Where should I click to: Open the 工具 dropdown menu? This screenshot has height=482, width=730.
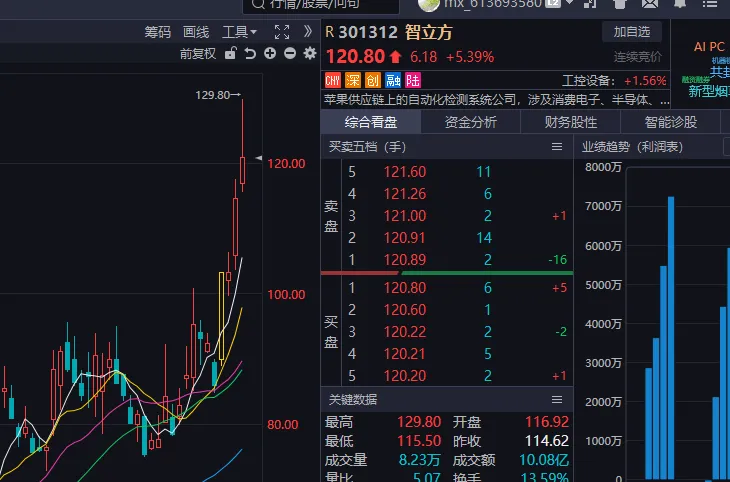tap(239, 32)
